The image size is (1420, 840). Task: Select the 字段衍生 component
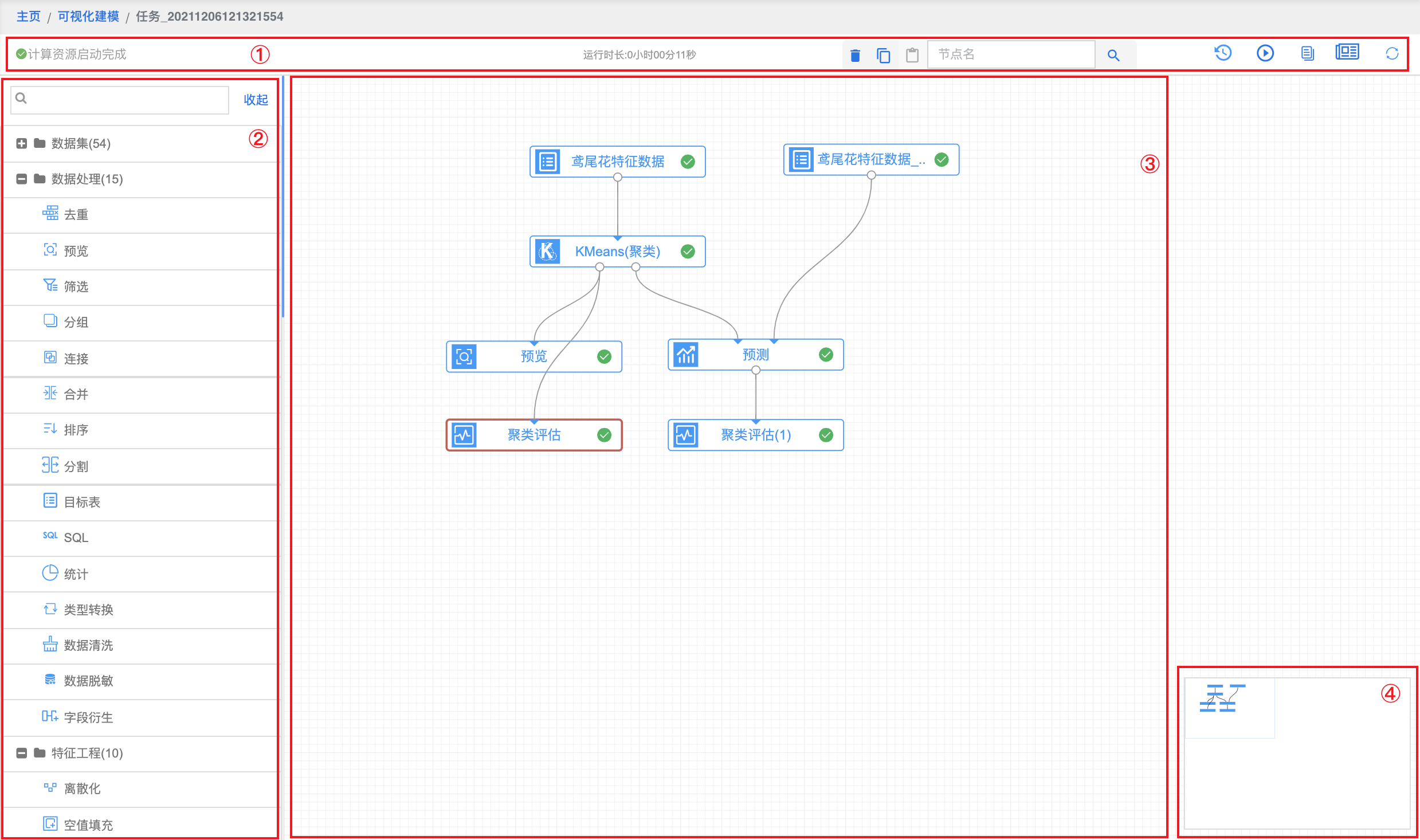tap(140, 717)
